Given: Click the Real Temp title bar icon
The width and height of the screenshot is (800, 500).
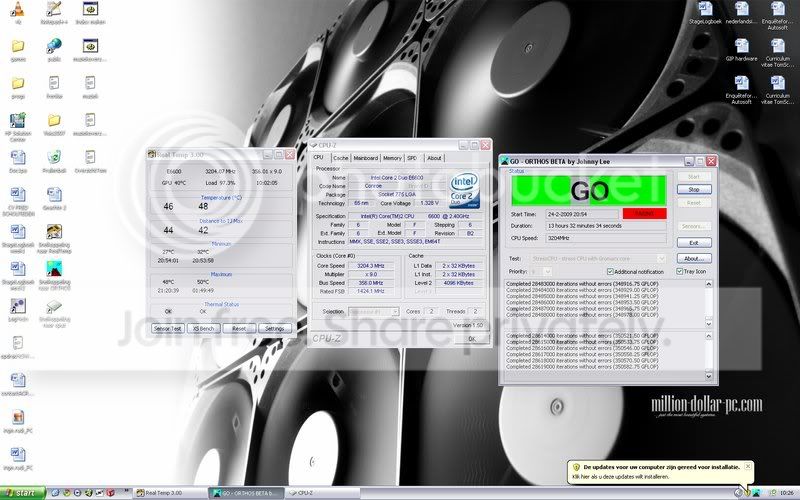Looking at the screenshot, I should (152, 155).
